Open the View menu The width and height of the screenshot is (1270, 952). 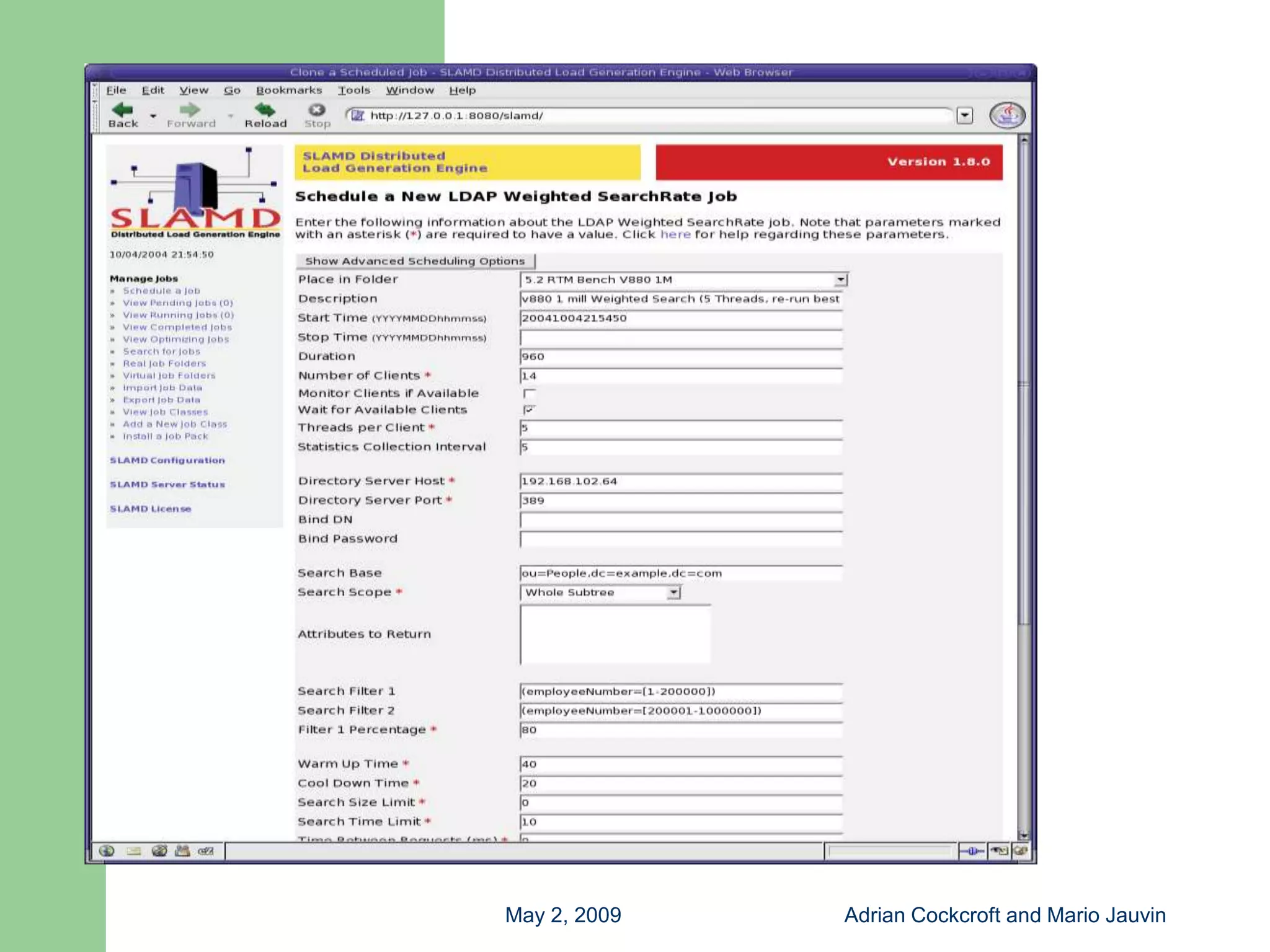tap(194, 90)
